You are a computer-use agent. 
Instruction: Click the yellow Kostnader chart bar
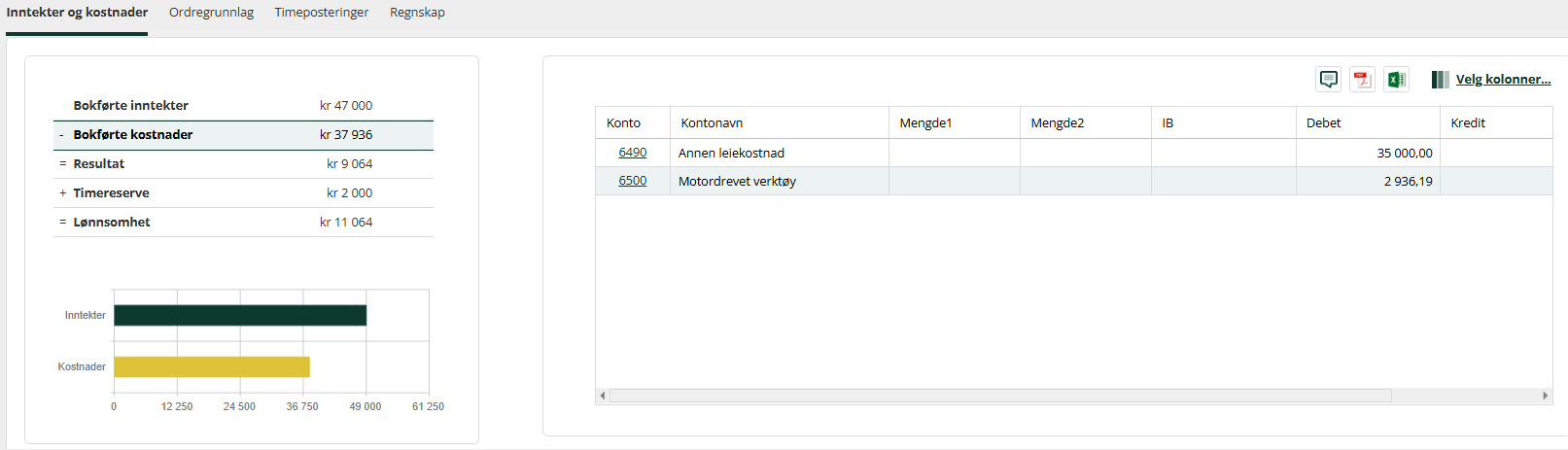212,366
